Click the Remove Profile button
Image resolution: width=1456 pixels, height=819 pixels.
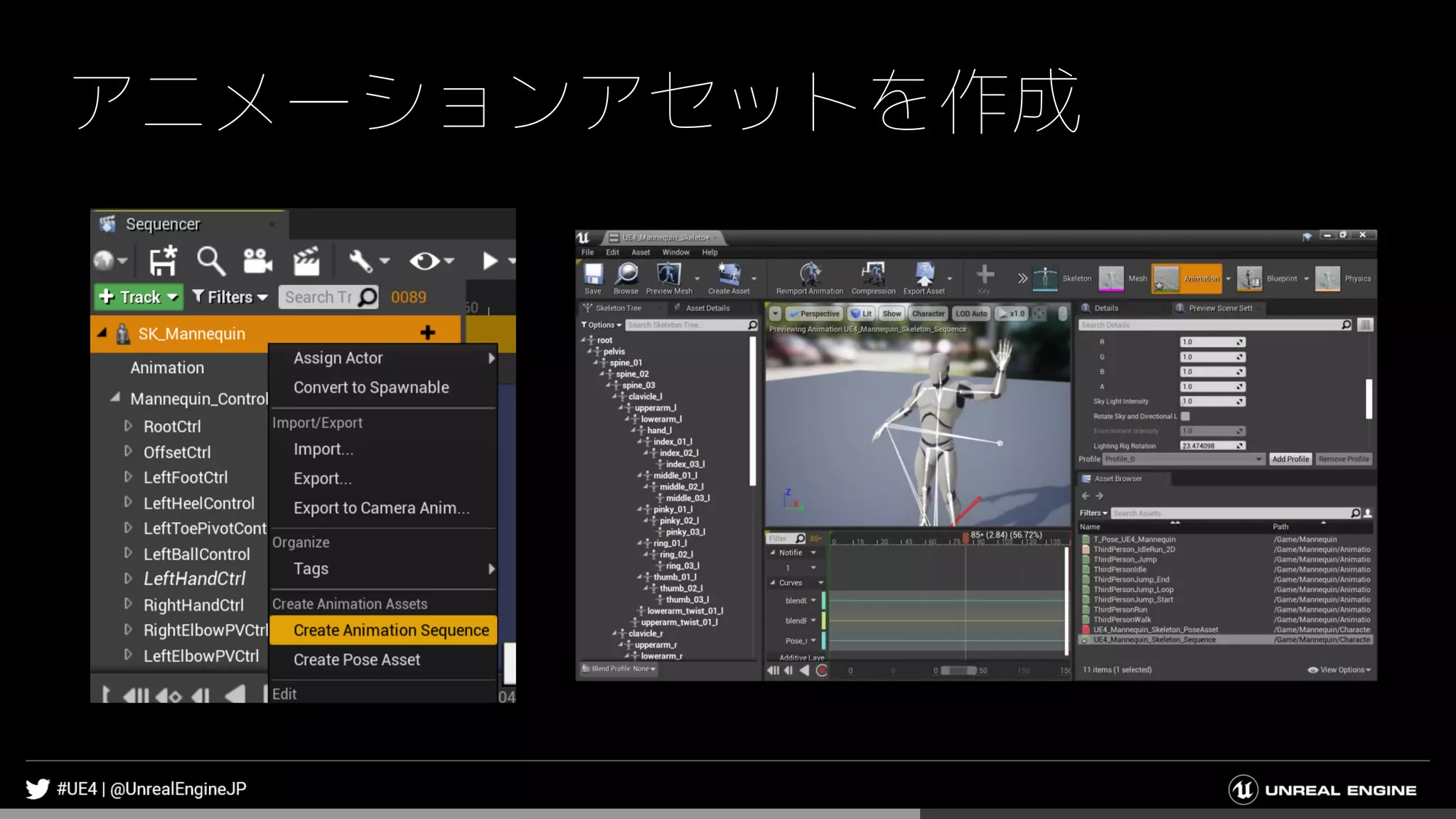pos(1344,459)
